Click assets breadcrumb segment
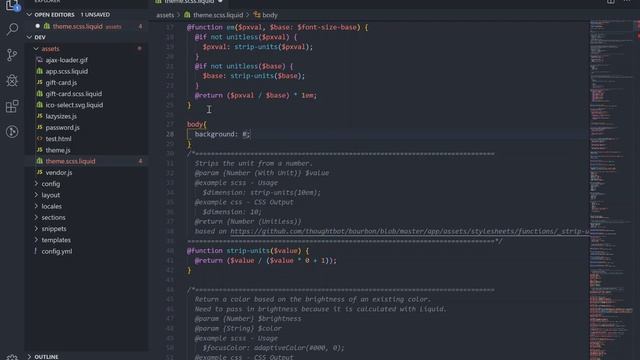Viewport: 640px width, 360px height. pos(165,15)
